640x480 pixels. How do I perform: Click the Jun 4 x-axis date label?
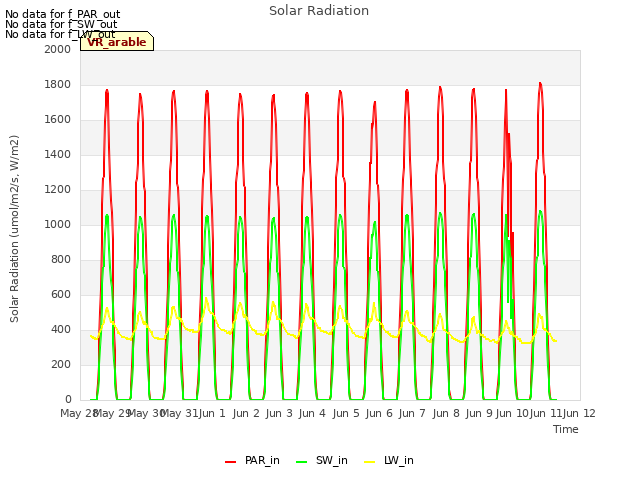coord(312,413)
